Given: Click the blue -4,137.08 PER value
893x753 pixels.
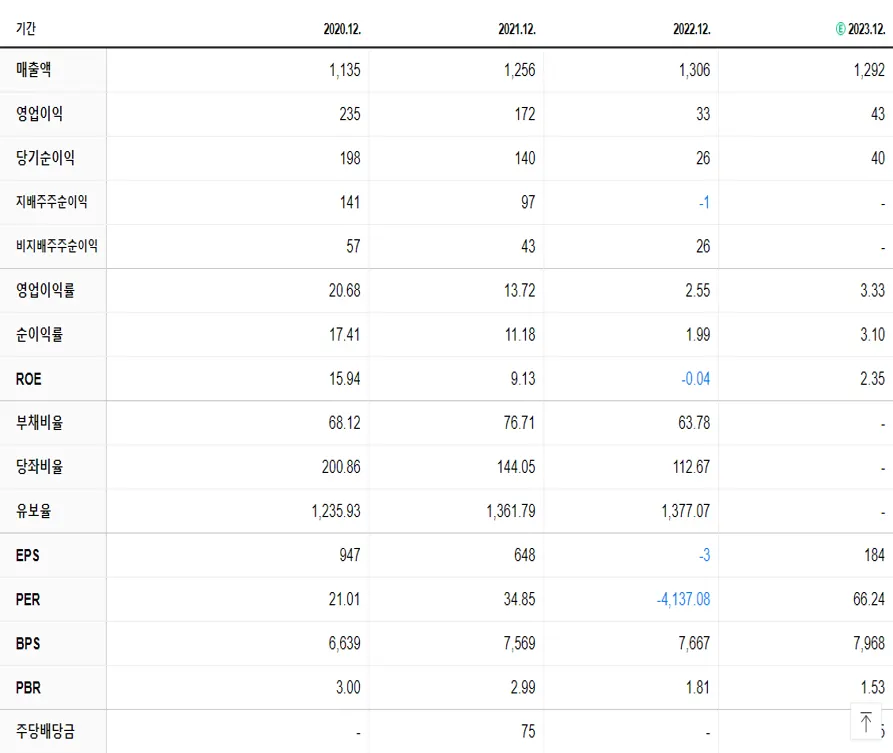Looking at the screenshot, I should point(683,599).
